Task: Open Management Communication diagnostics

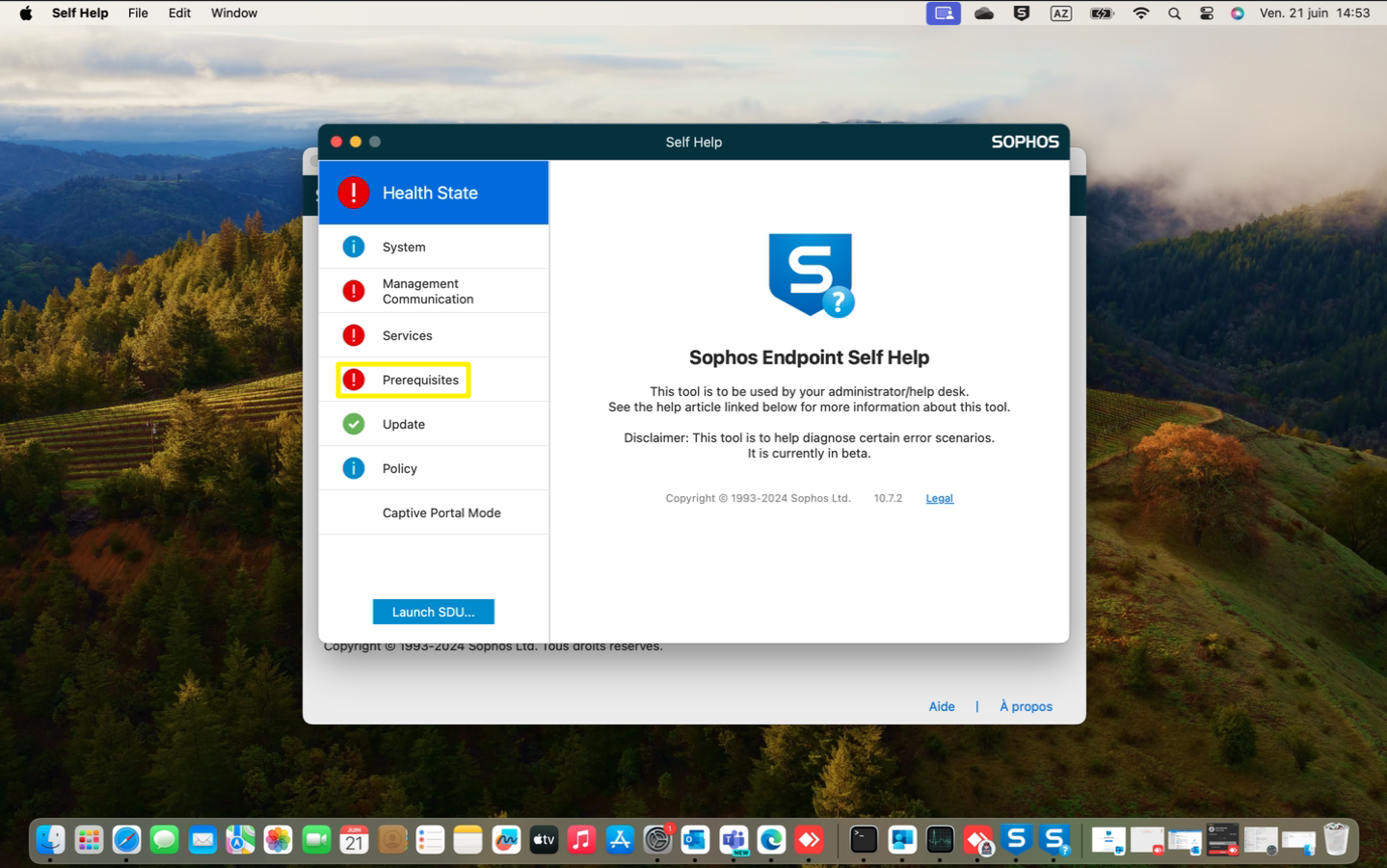Action: pyautogui.click(x=434, y=291)
